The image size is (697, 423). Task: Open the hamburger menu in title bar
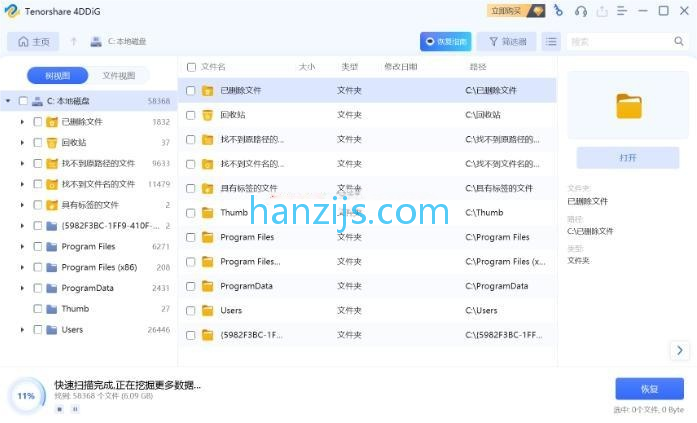click(622, 11)
